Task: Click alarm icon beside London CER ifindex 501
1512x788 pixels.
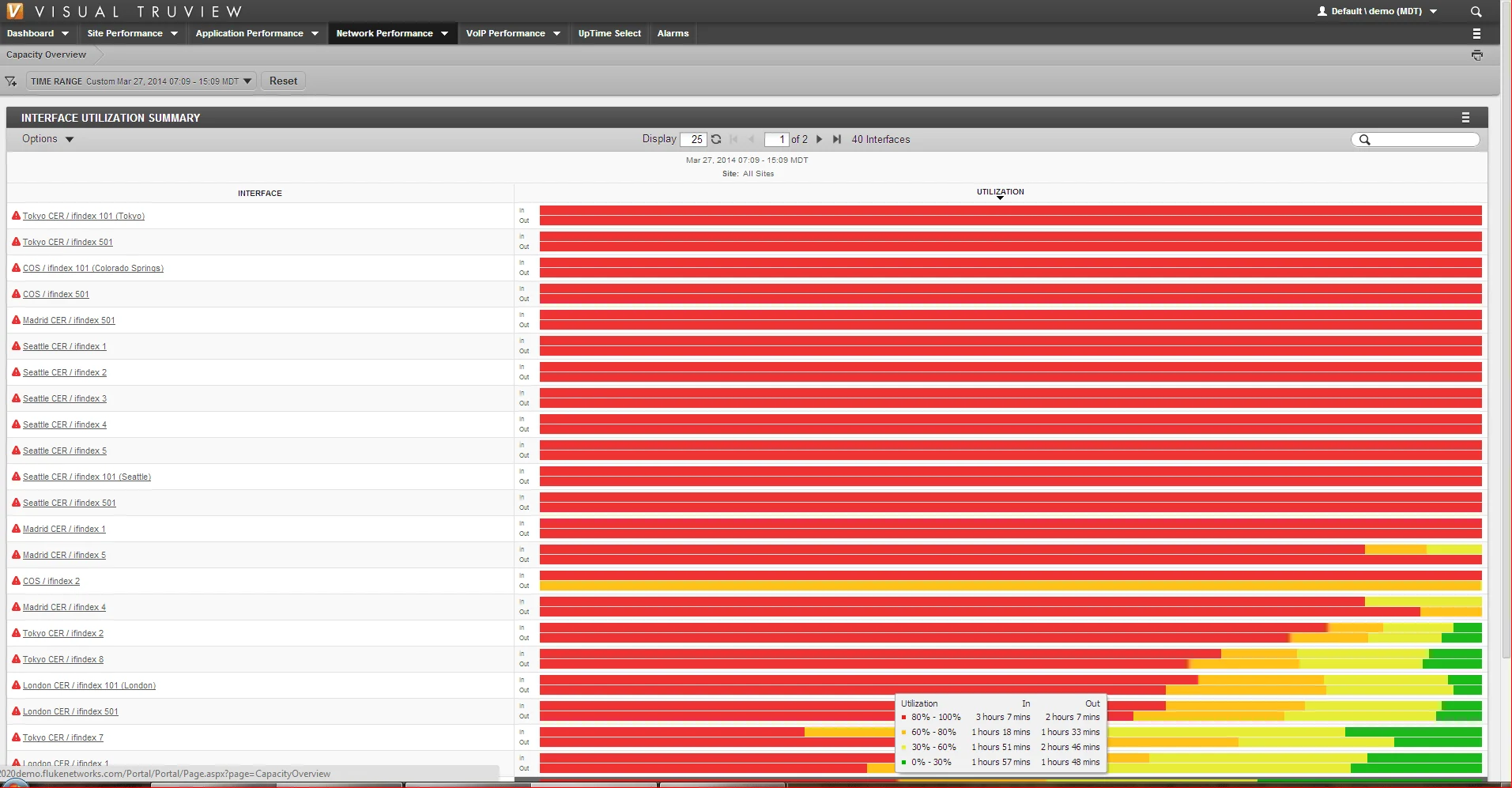Action: tap(16, 711)
